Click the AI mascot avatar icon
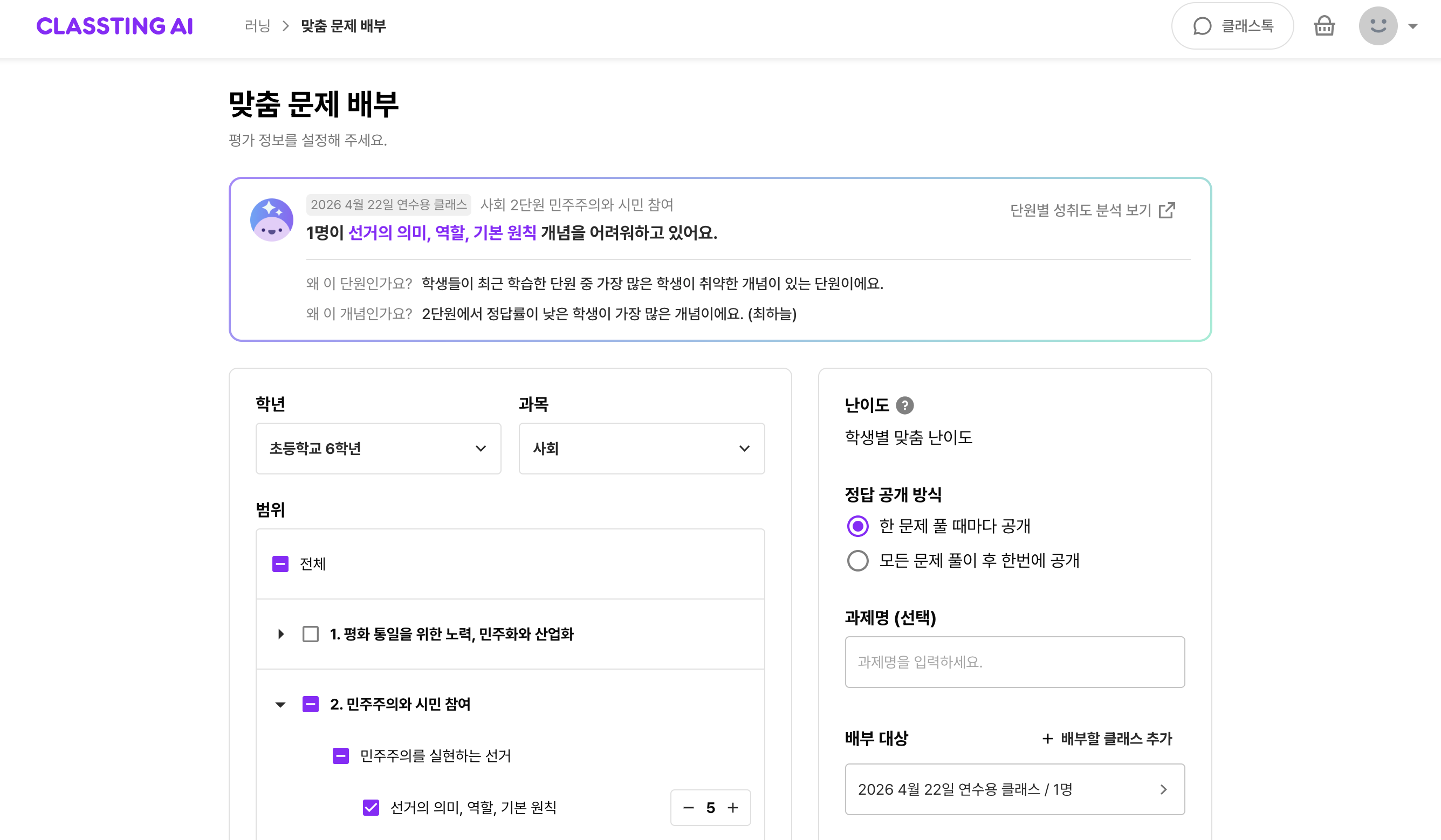 (x=272, y=219)
